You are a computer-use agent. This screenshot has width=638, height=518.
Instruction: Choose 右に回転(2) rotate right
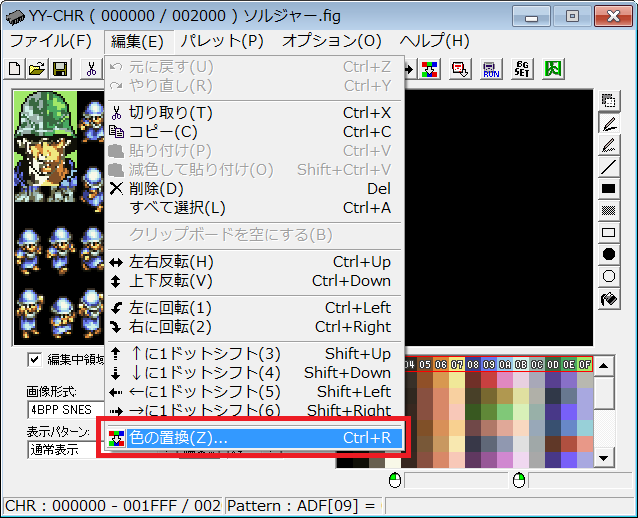[x=255, y=327]
